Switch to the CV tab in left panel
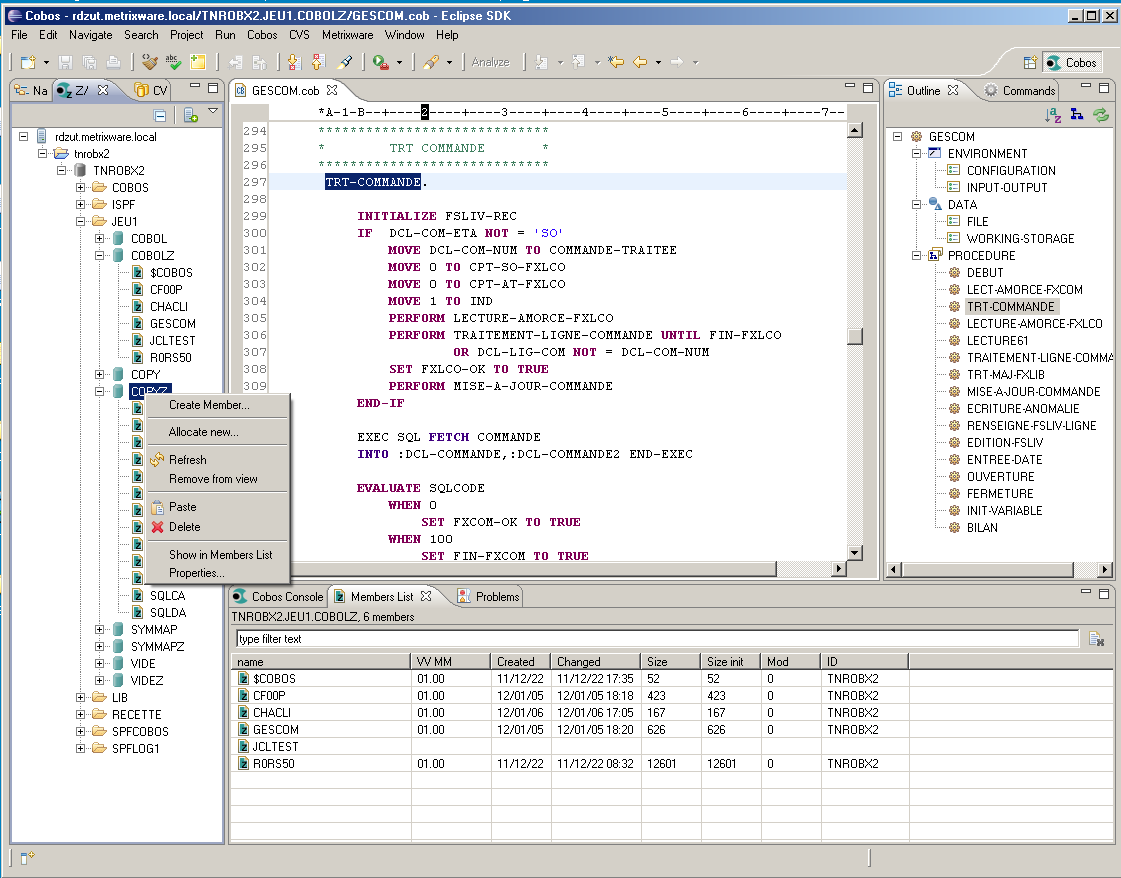The image size is (1121, 878). 152,90
